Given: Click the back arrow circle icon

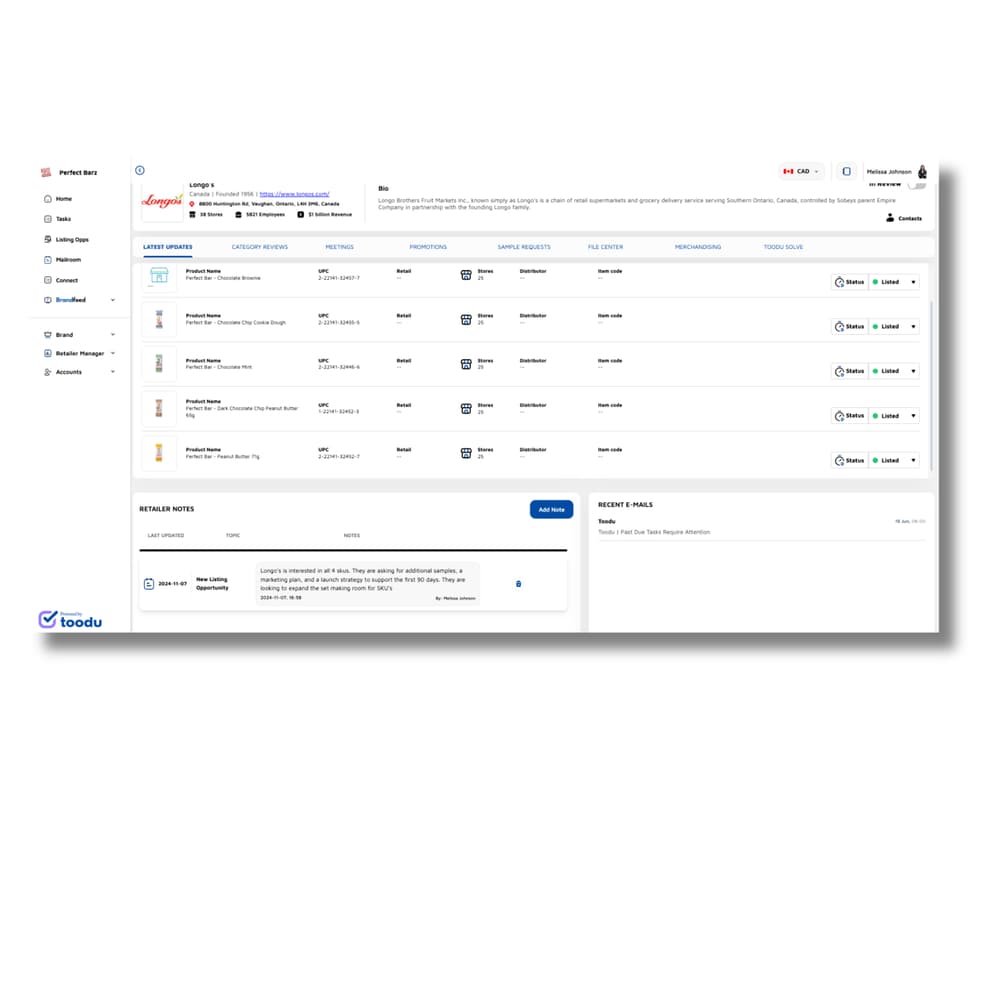Looking at the screenshot, I should tap(140, 170).
